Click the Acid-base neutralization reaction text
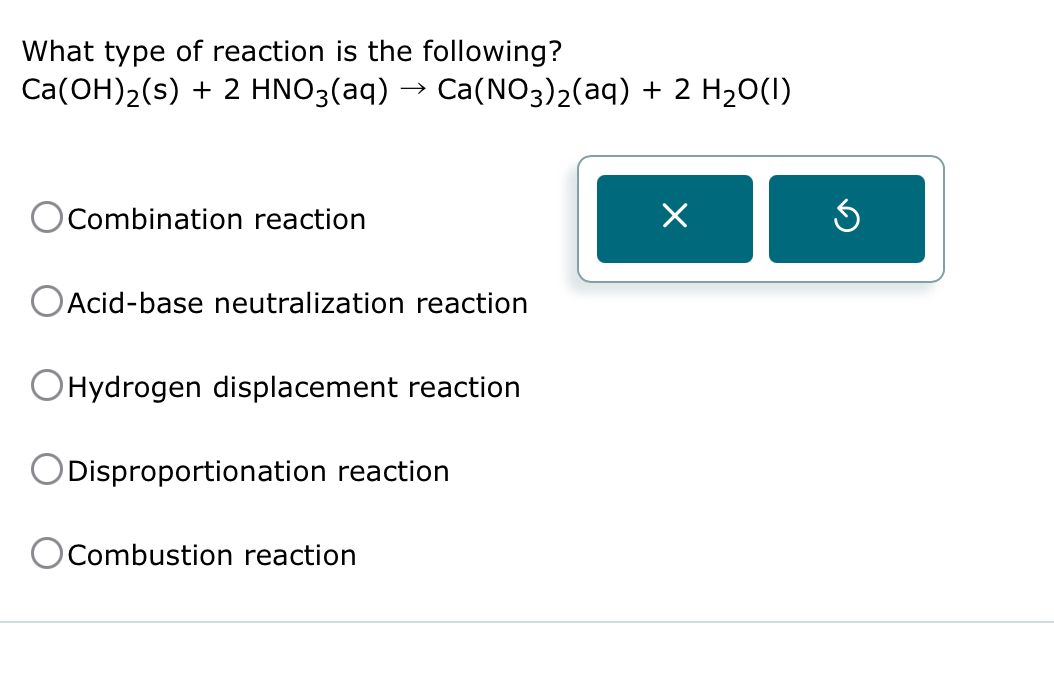 coord(297,303)
